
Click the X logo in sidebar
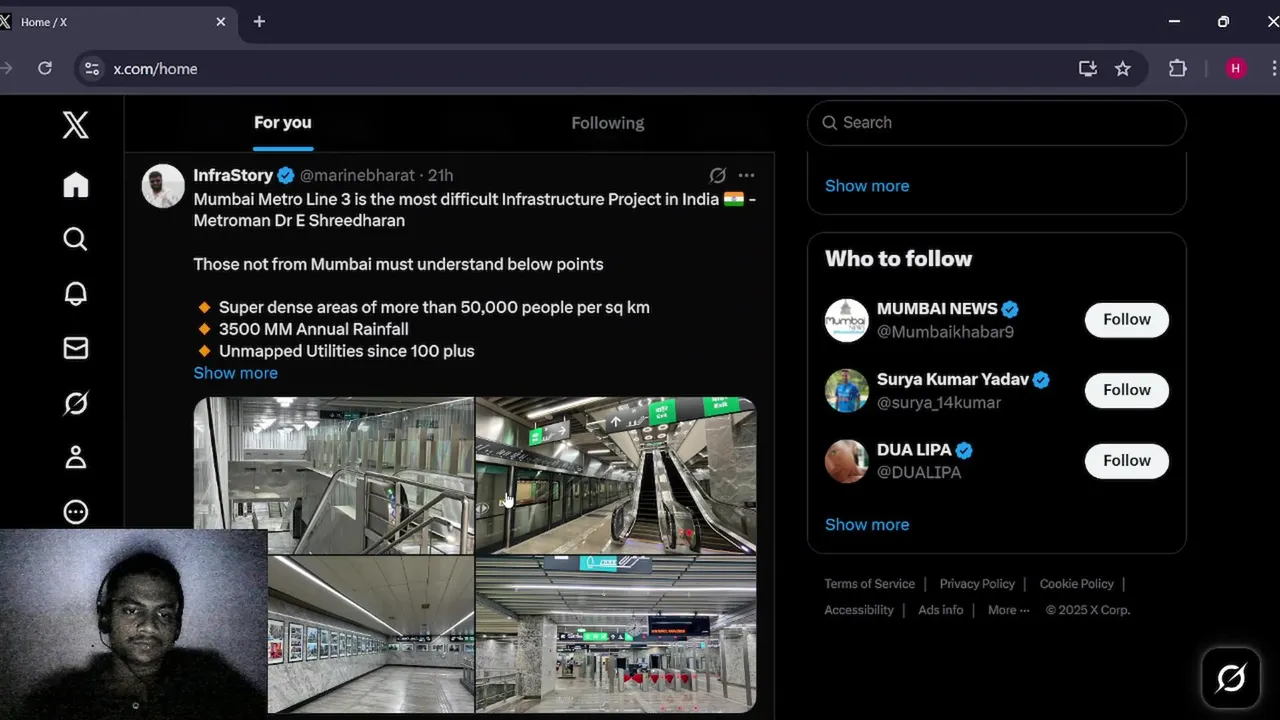tap(75, 125)
